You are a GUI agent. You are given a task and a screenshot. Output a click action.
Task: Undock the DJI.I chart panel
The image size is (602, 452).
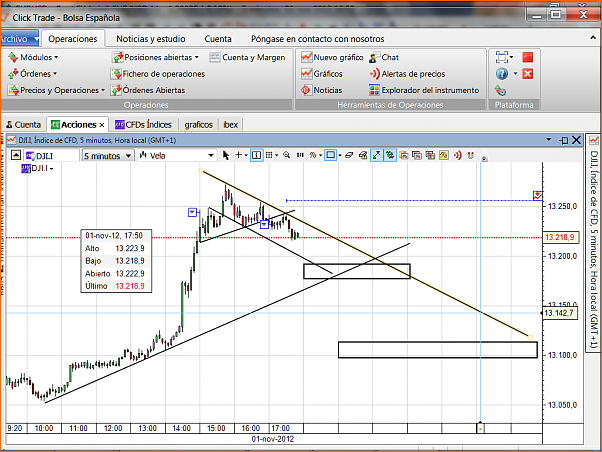pyautogui.click(x=564, y=140)
